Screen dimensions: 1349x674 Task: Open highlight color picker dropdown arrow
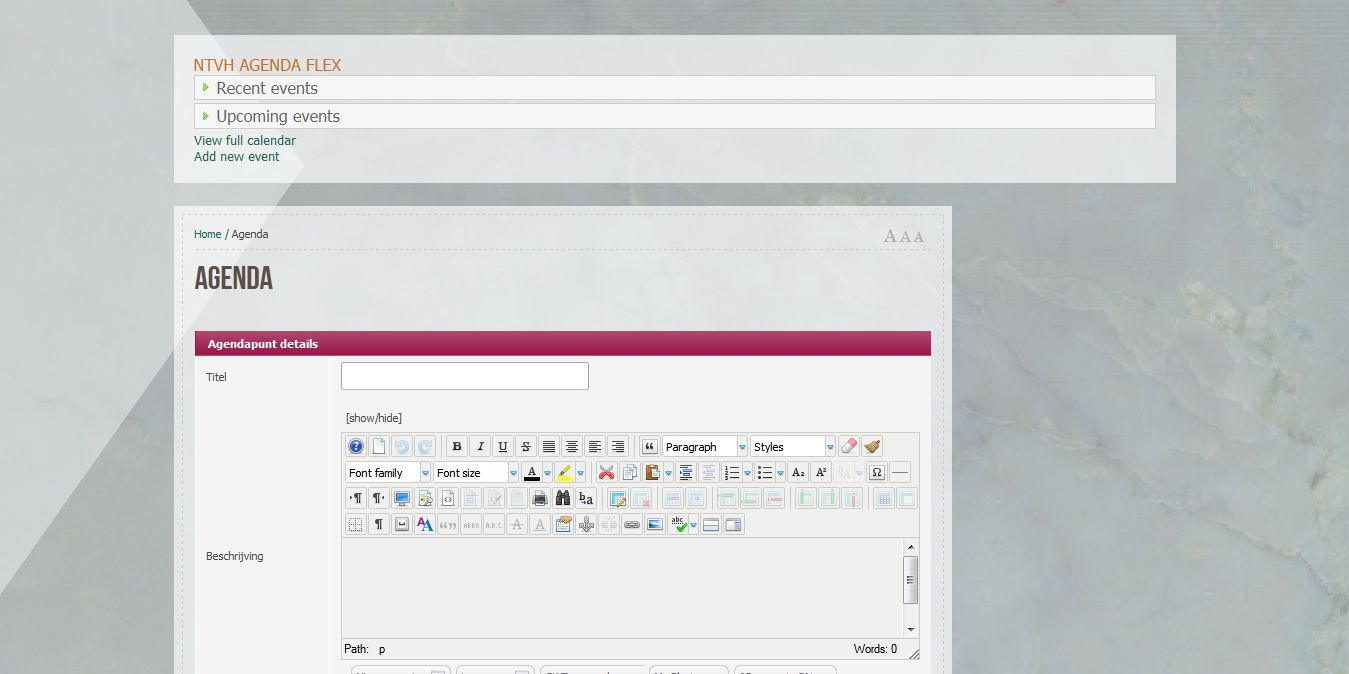click(580, 473)
